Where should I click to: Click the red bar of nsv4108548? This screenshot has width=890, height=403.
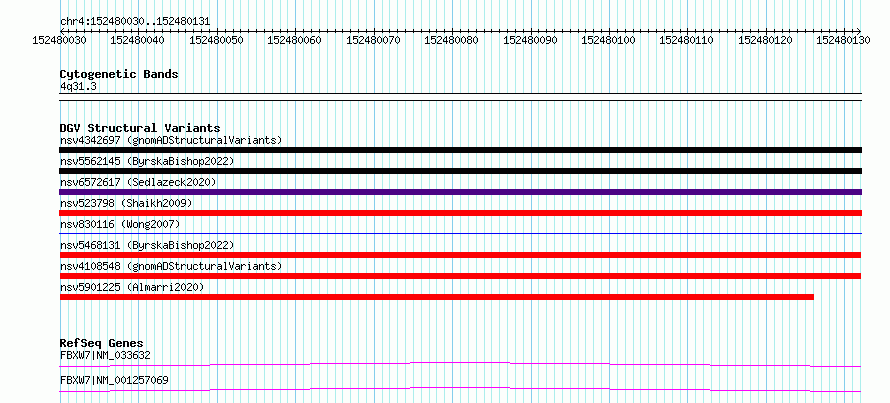pos(460,276)
